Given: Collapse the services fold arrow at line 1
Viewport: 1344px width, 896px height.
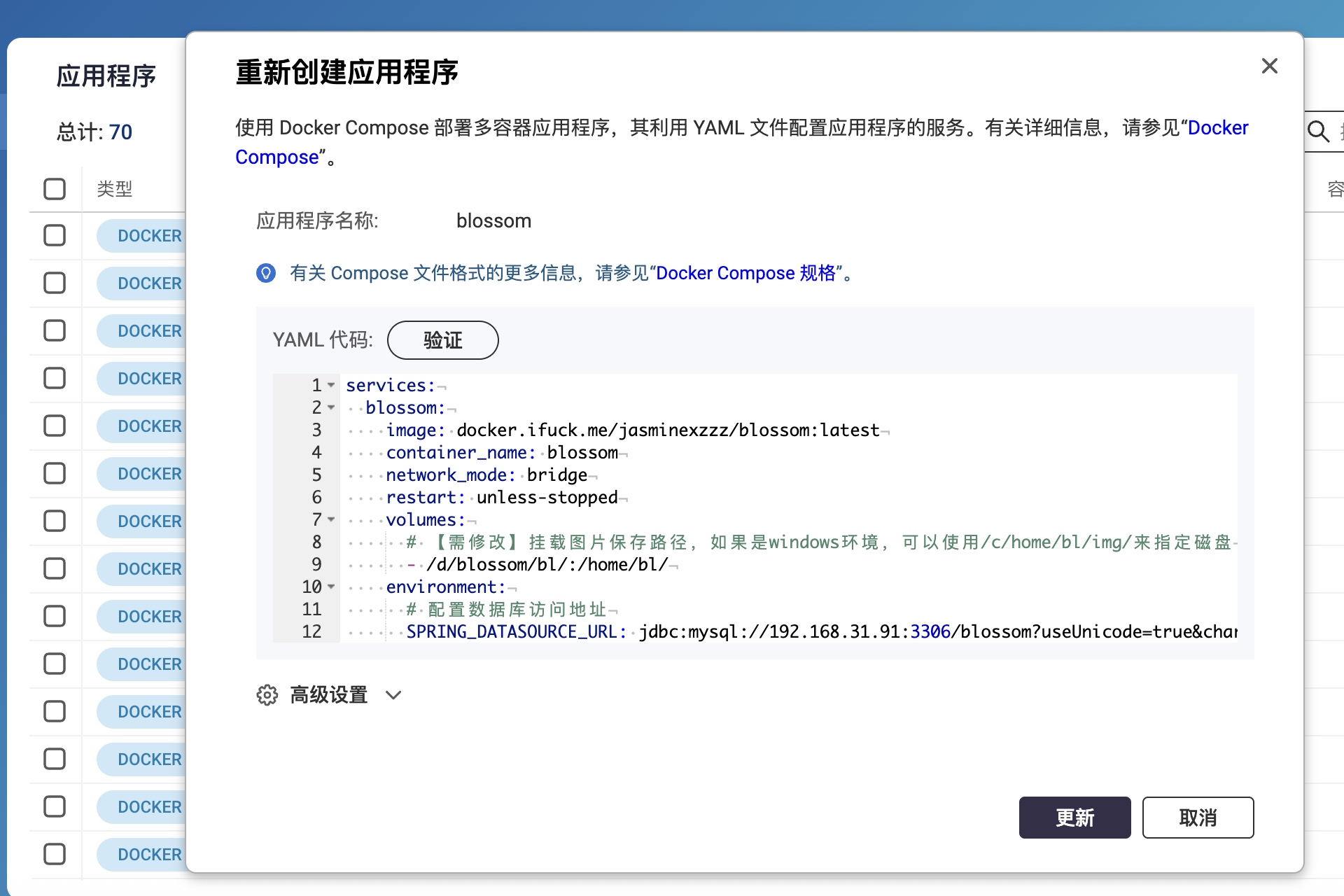Looking at the screenshot, I should pyautogui.click(x=331, y=385).
